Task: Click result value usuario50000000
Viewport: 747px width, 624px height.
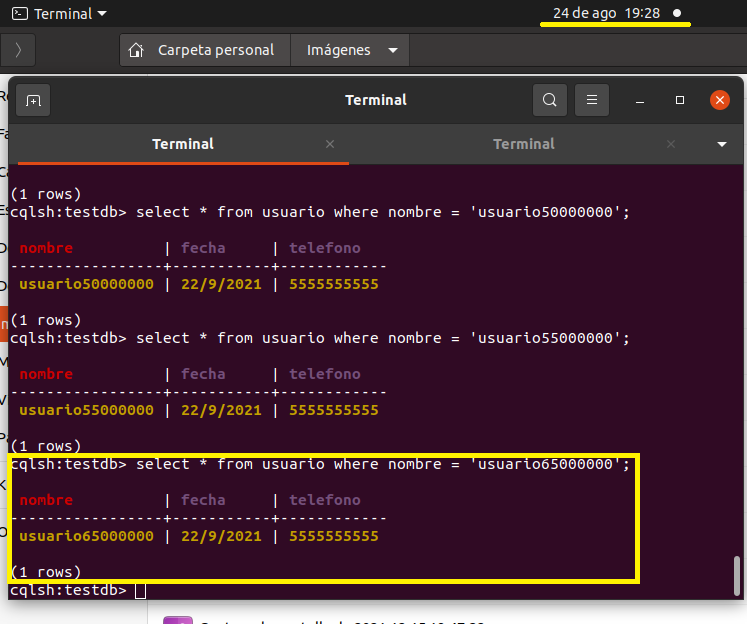Action: (86, 284)
